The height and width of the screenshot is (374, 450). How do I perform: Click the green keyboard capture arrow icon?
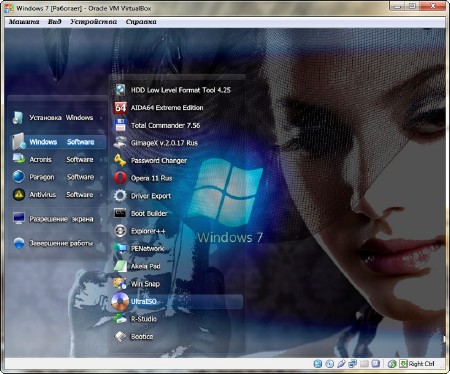[403, 364]
